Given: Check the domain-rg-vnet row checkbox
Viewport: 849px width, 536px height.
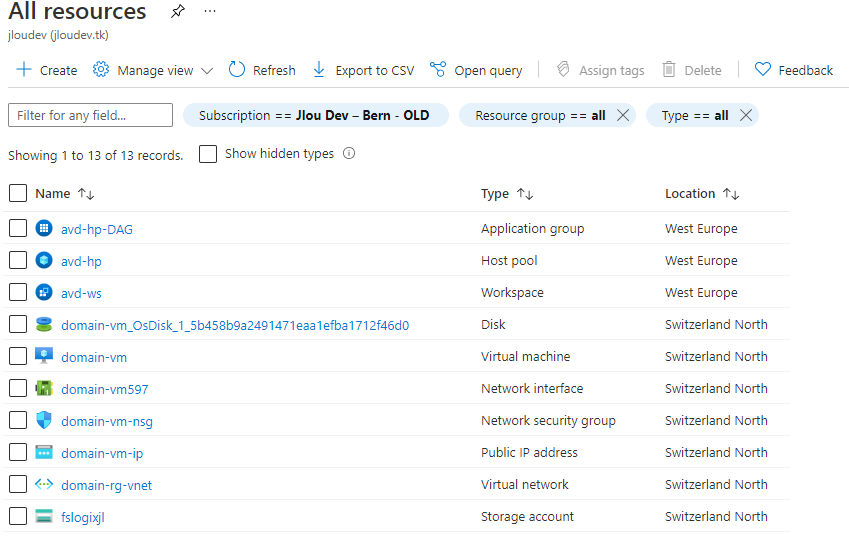Looking at the screenshot, I should pos(18,483).
